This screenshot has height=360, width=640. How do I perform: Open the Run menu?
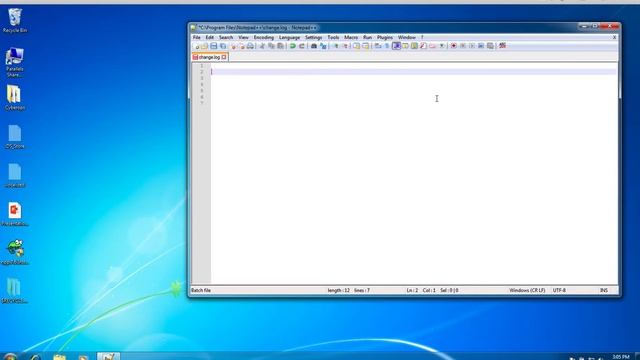coord(367,38)
